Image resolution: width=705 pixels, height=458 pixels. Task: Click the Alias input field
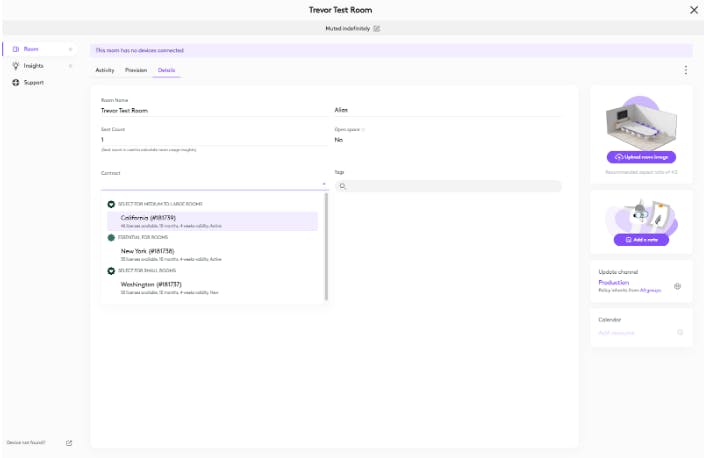coord(447,110)
